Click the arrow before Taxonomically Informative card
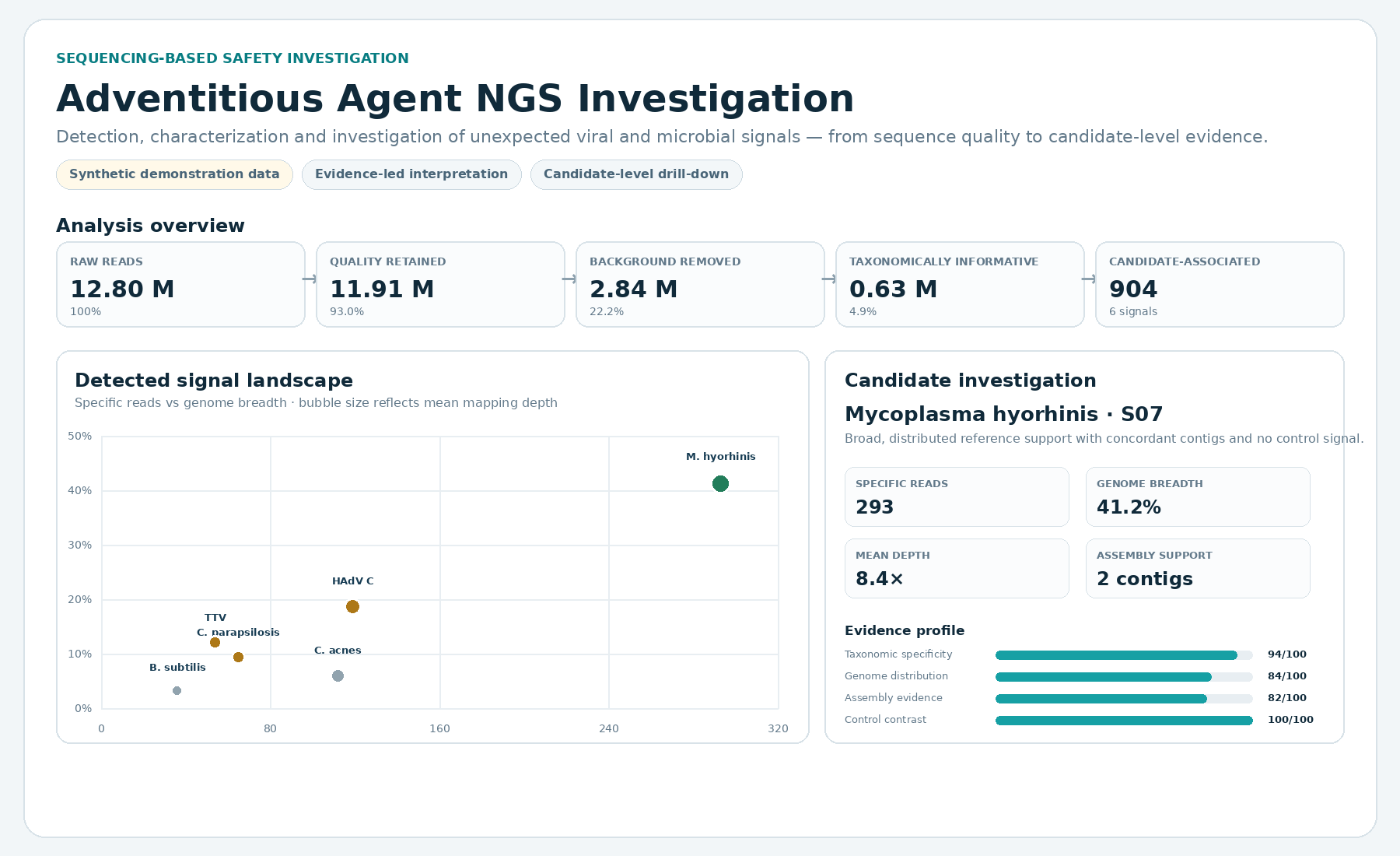1400x856 pixels. click(829, 279)
